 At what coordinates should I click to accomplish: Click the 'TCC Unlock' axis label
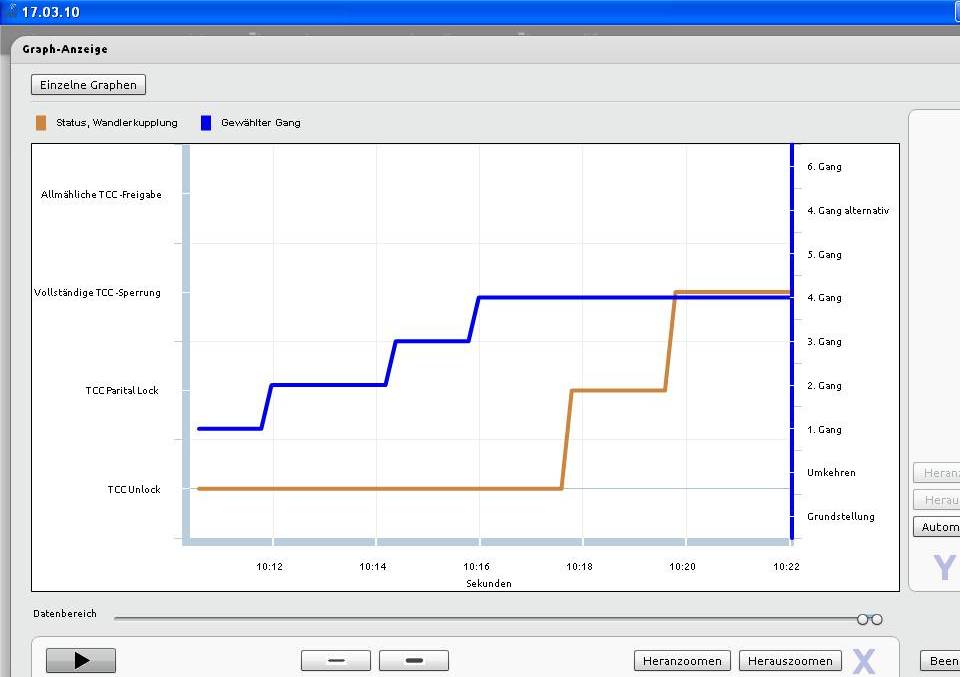coord(134,490)
